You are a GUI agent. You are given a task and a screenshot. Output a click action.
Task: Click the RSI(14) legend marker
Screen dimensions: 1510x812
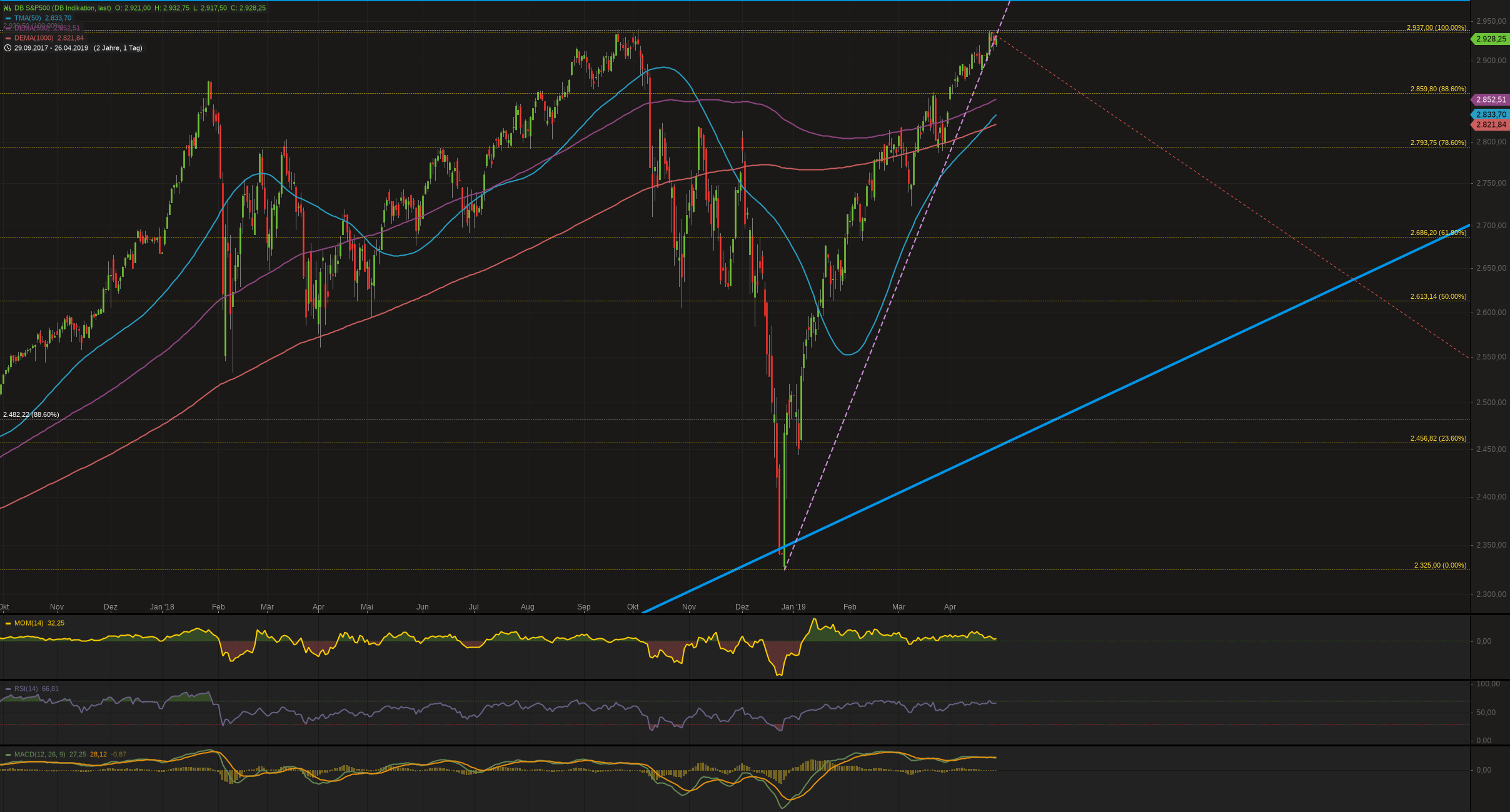coord(8,689)
